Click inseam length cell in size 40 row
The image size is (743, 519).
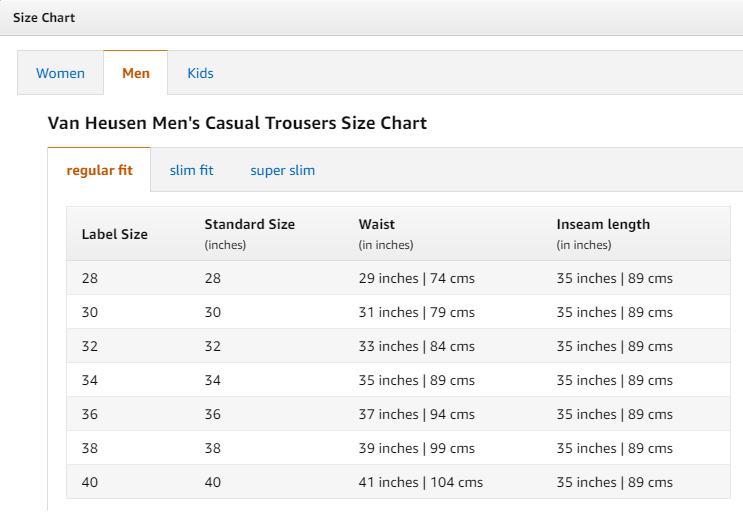click(615, 482)
